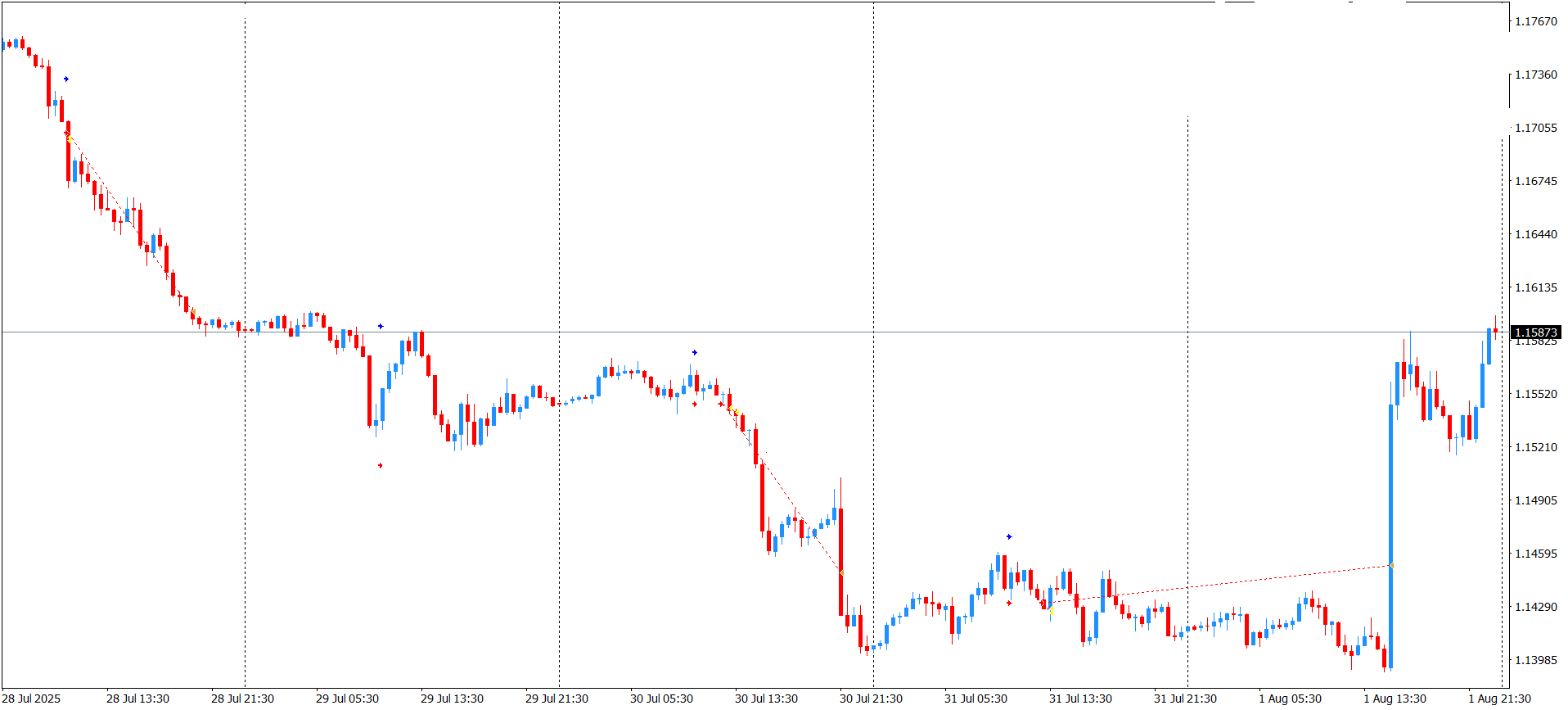Select the 31 Jul 05:30 time label
This screenshot has height=710, width=1568.
975,699
